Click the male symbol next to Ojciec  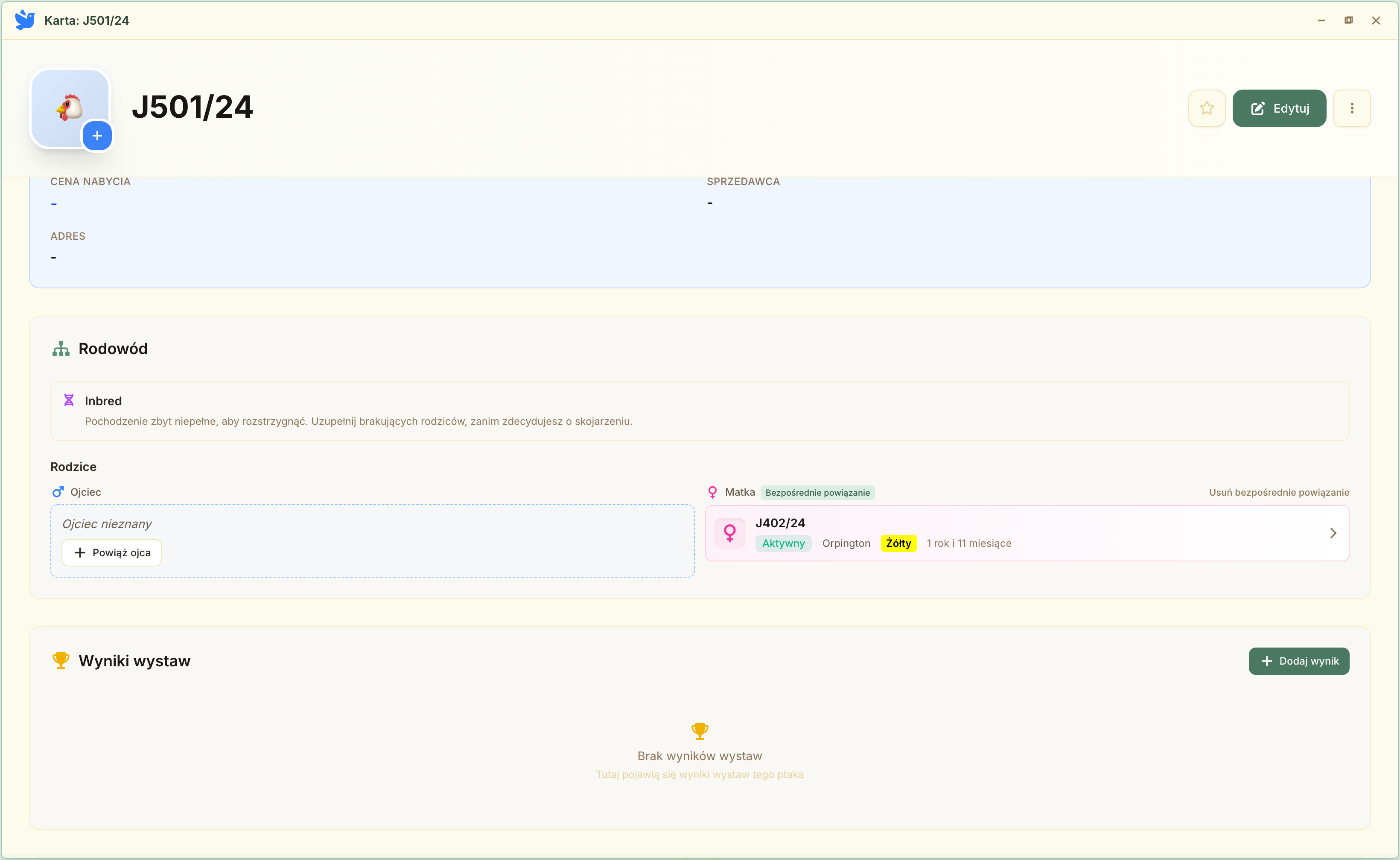coord(58,492)
